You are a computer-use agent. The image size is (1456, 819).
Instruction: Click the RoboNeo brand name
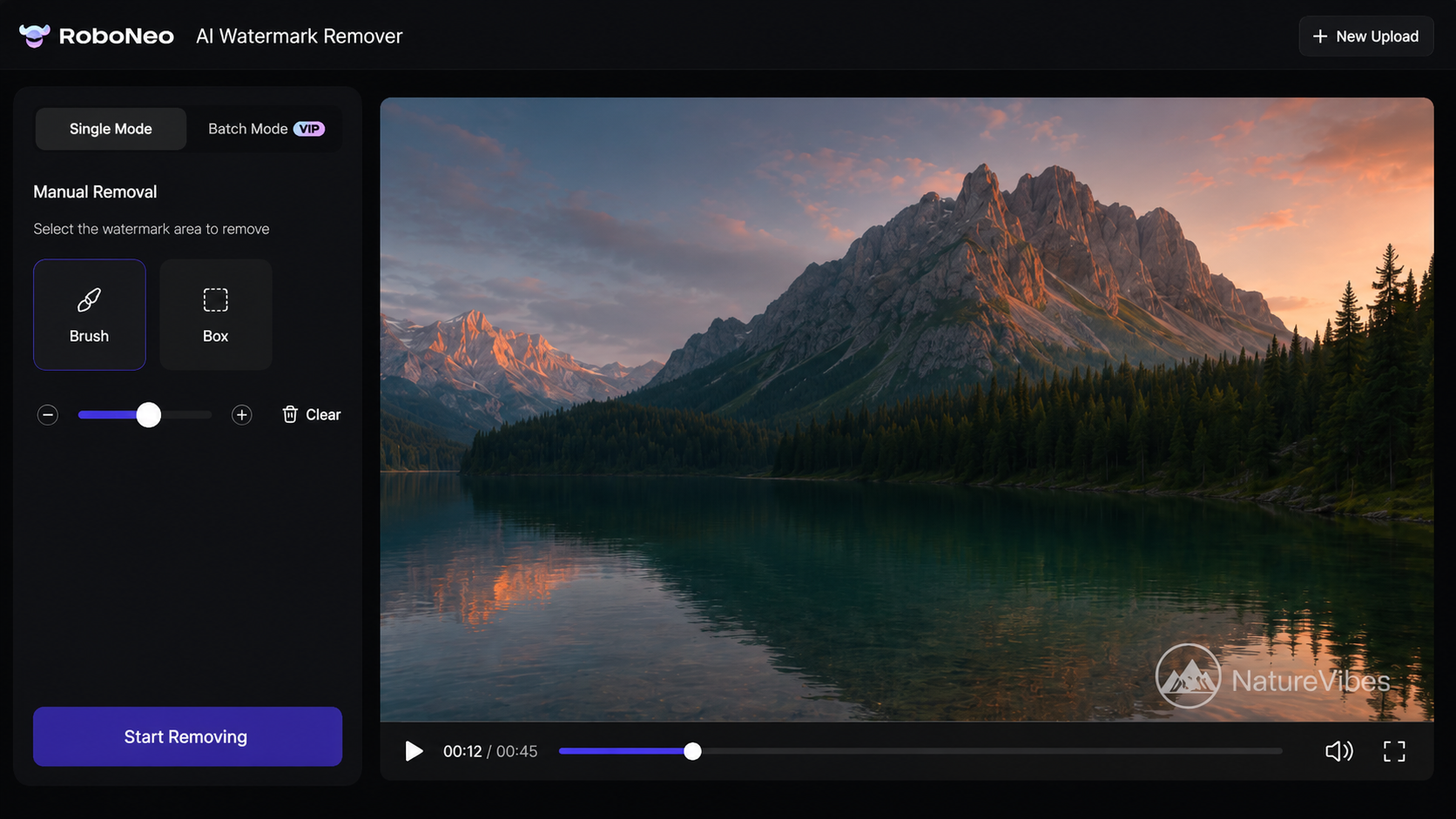click(117, 37)
